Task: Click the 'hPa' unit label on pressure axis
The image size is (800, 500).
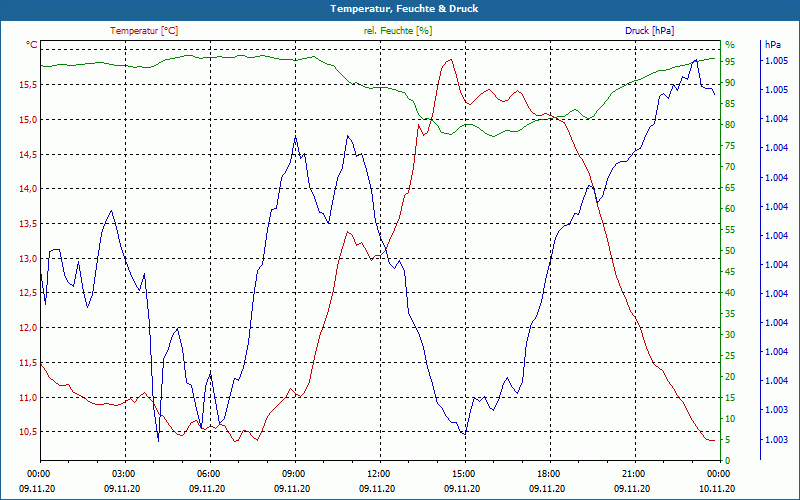Action: [772, 45]
